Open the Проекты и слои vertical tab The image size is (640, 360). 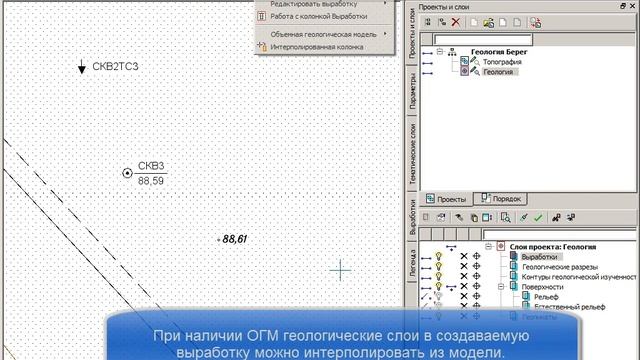pos(411,33)
